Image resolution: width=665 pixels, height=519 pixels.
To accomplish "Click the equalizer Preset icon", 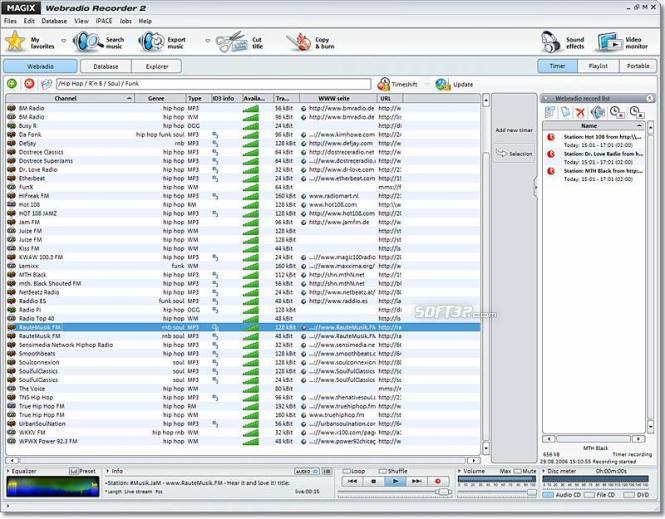I will 73,471.
